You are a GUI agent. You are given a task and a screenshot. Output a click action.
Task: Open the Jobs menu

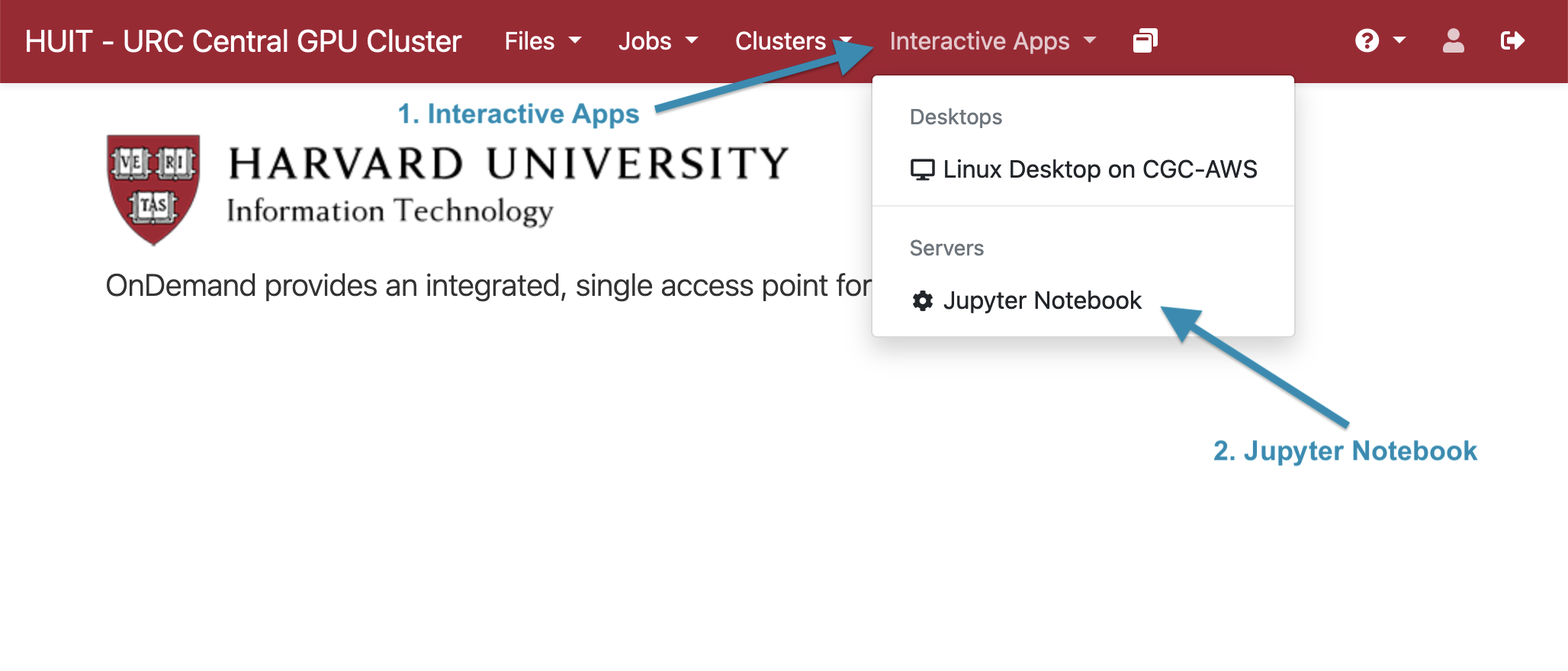pyautogui.click(x=644, y=41)
